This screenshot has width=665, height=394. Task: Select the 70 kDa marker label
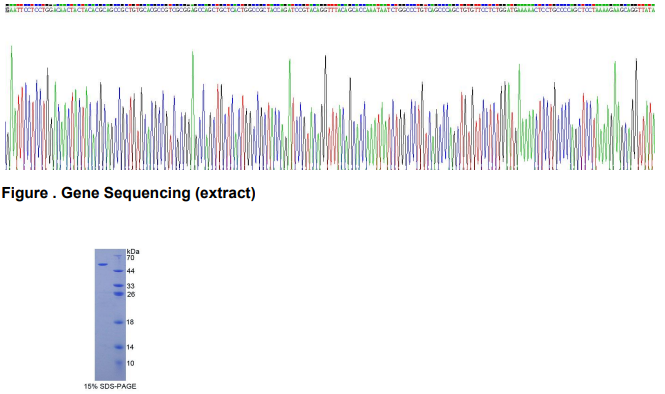(x=130, y=258)
